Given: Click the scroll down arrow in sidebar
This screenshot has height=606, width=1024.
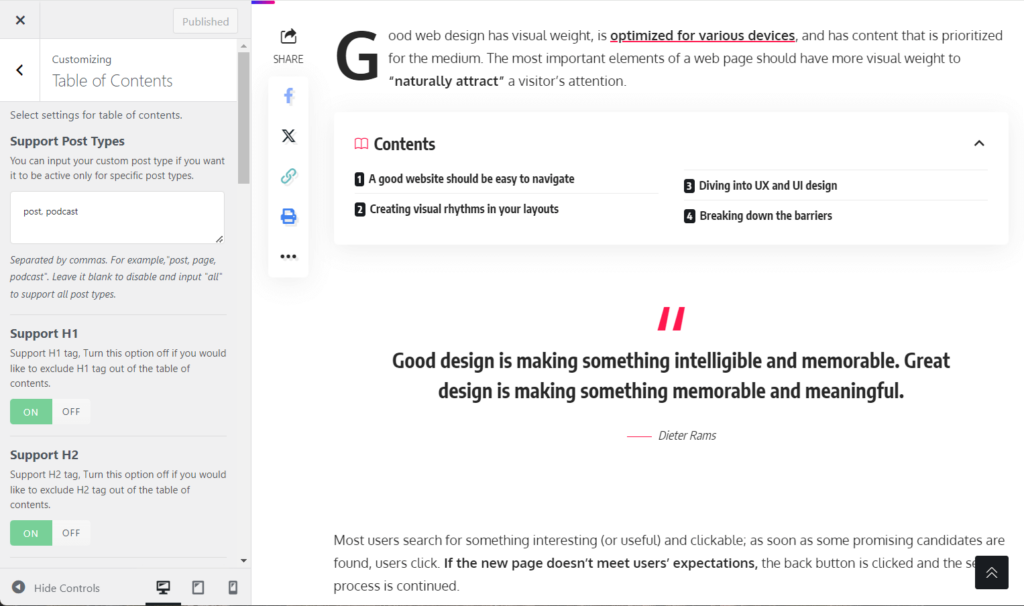Looking at the screenshot, I should tap(244, 560).
